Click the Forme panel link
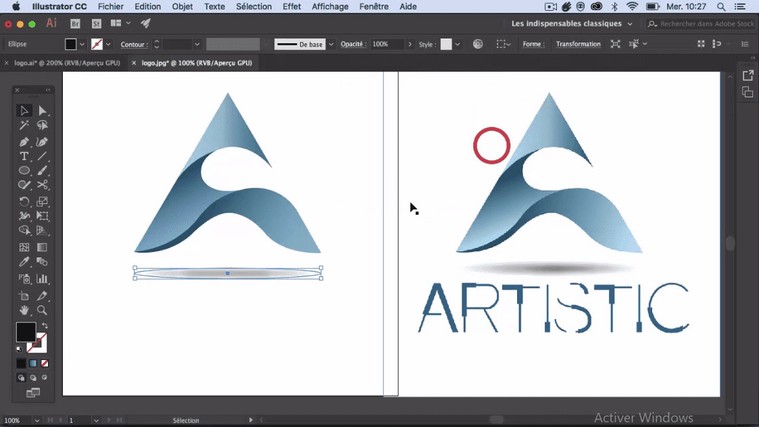Viewport: 759px width, 427px height. 533,44
